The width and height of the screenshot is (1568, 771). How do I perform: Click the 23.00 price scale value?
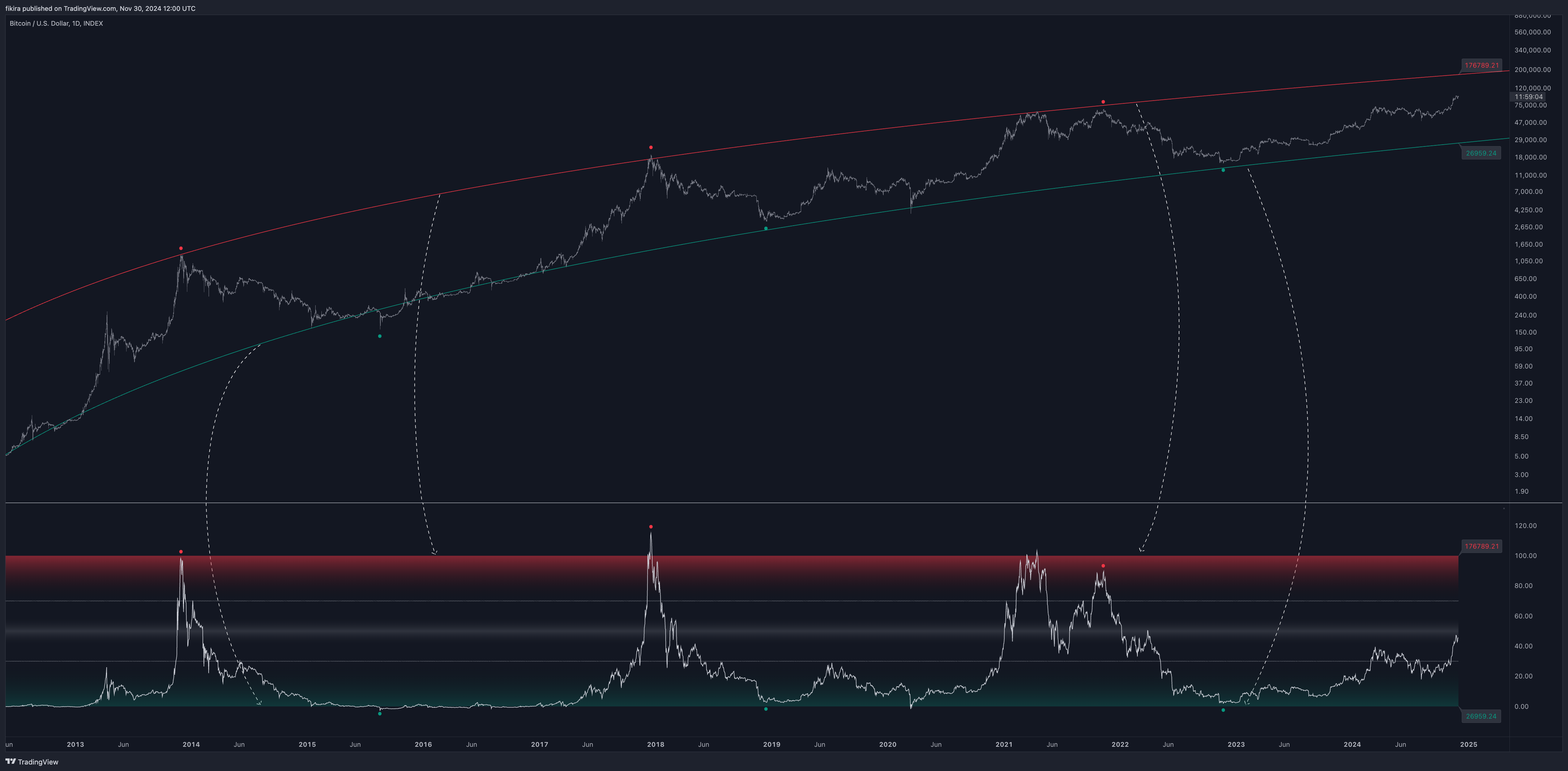coord(1524,401)
